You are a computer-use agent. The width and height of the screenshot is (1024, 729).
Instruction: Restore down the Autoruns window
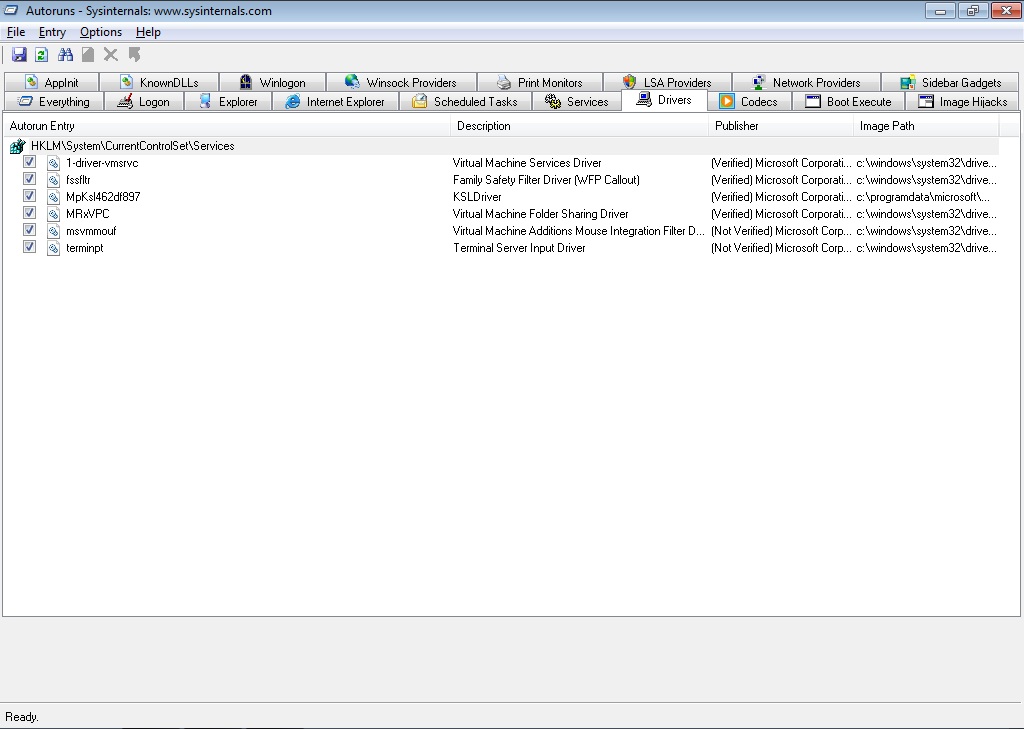(x=972, y=11)
